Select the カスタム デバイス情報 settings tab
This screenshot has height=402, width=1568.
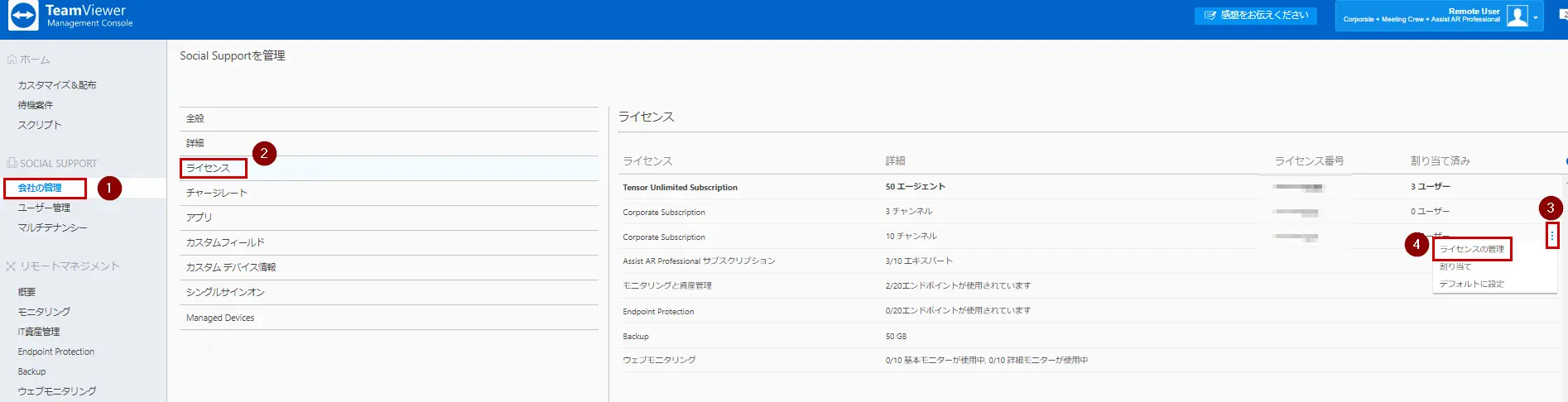tap(389, 267)
